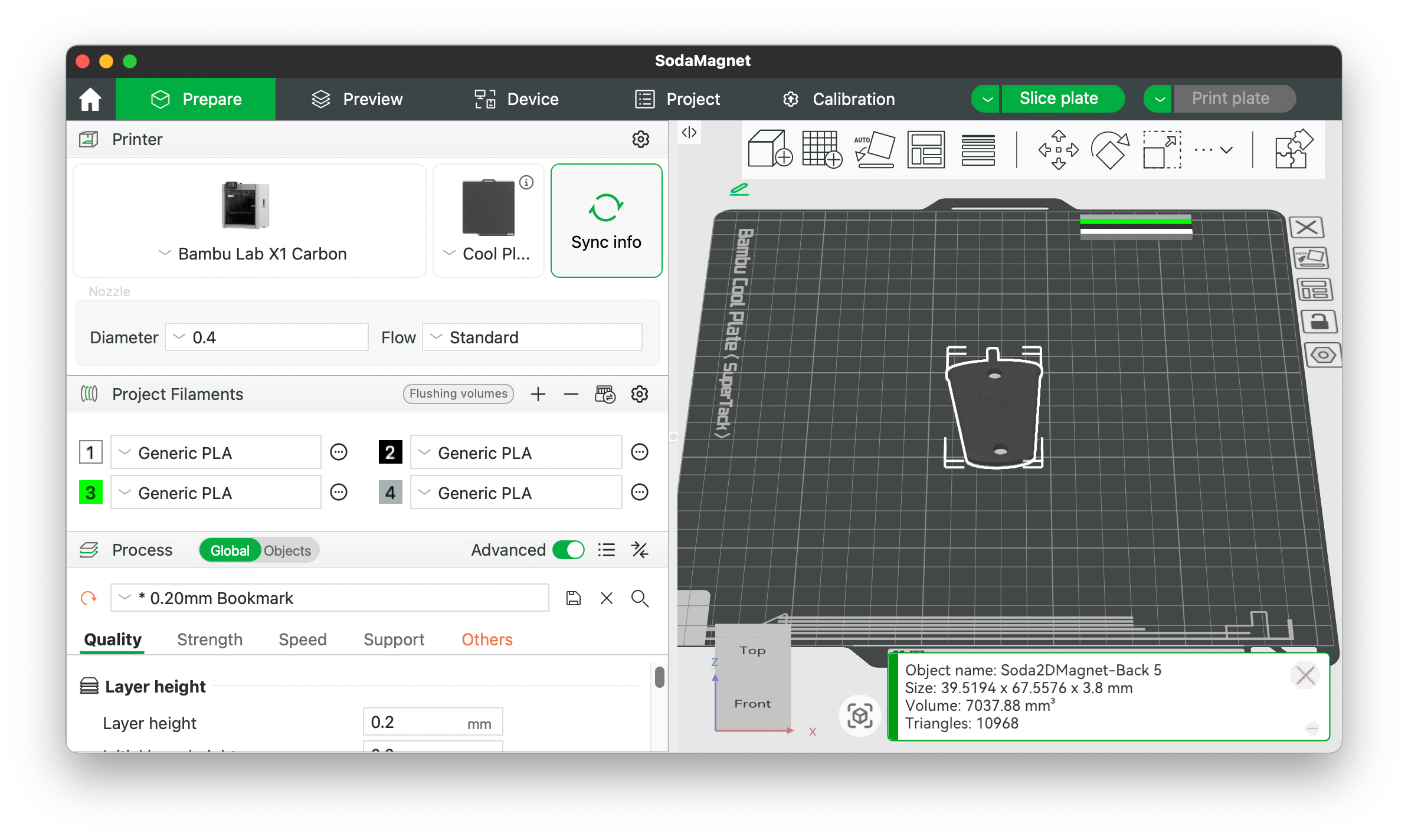Open the Bambu Lab X1 Carbon printer dropdown
The width and height of the screenshot is (1408, 840).
click(250, 221)
